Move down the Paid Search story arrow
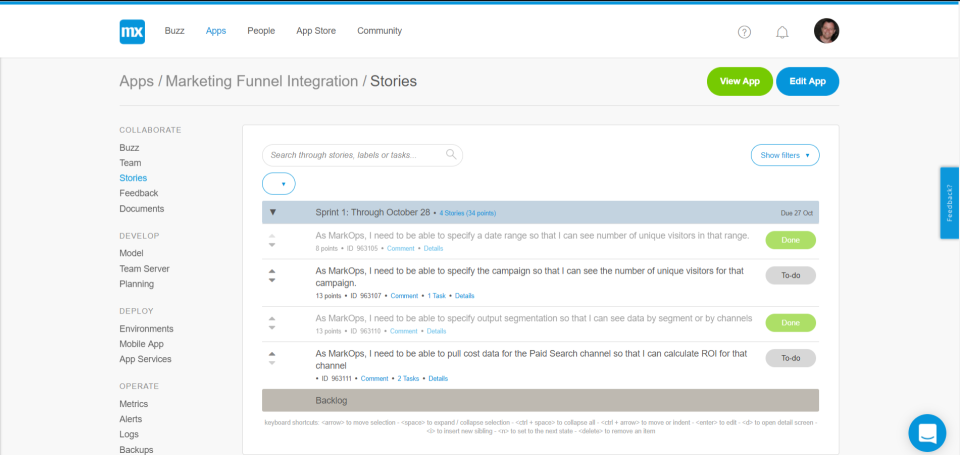Screen dimensions: 960x455 click(x=272, y=362)
